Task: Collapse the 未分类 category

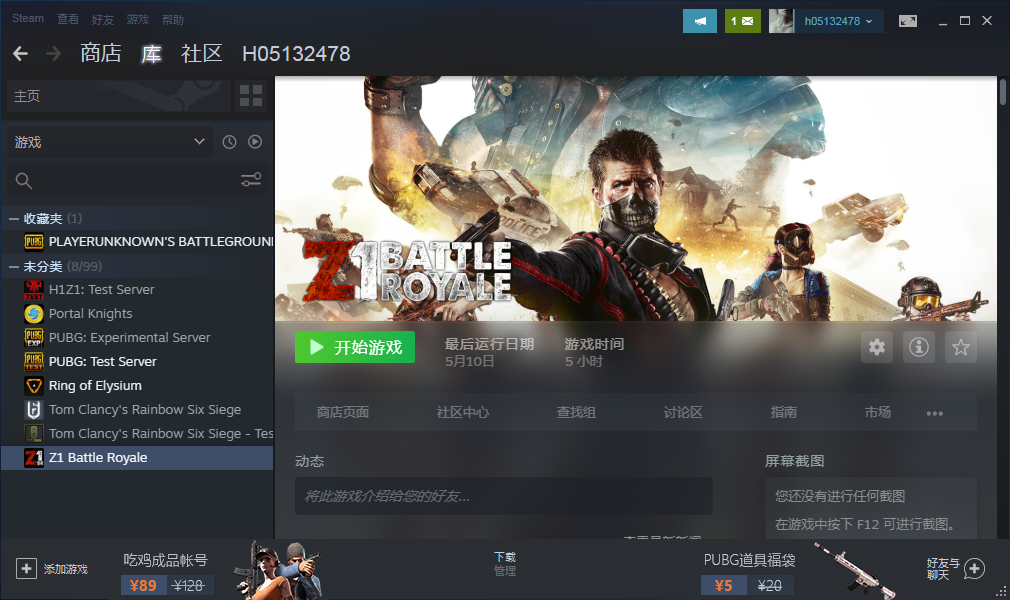Action: tap(14, 267)
